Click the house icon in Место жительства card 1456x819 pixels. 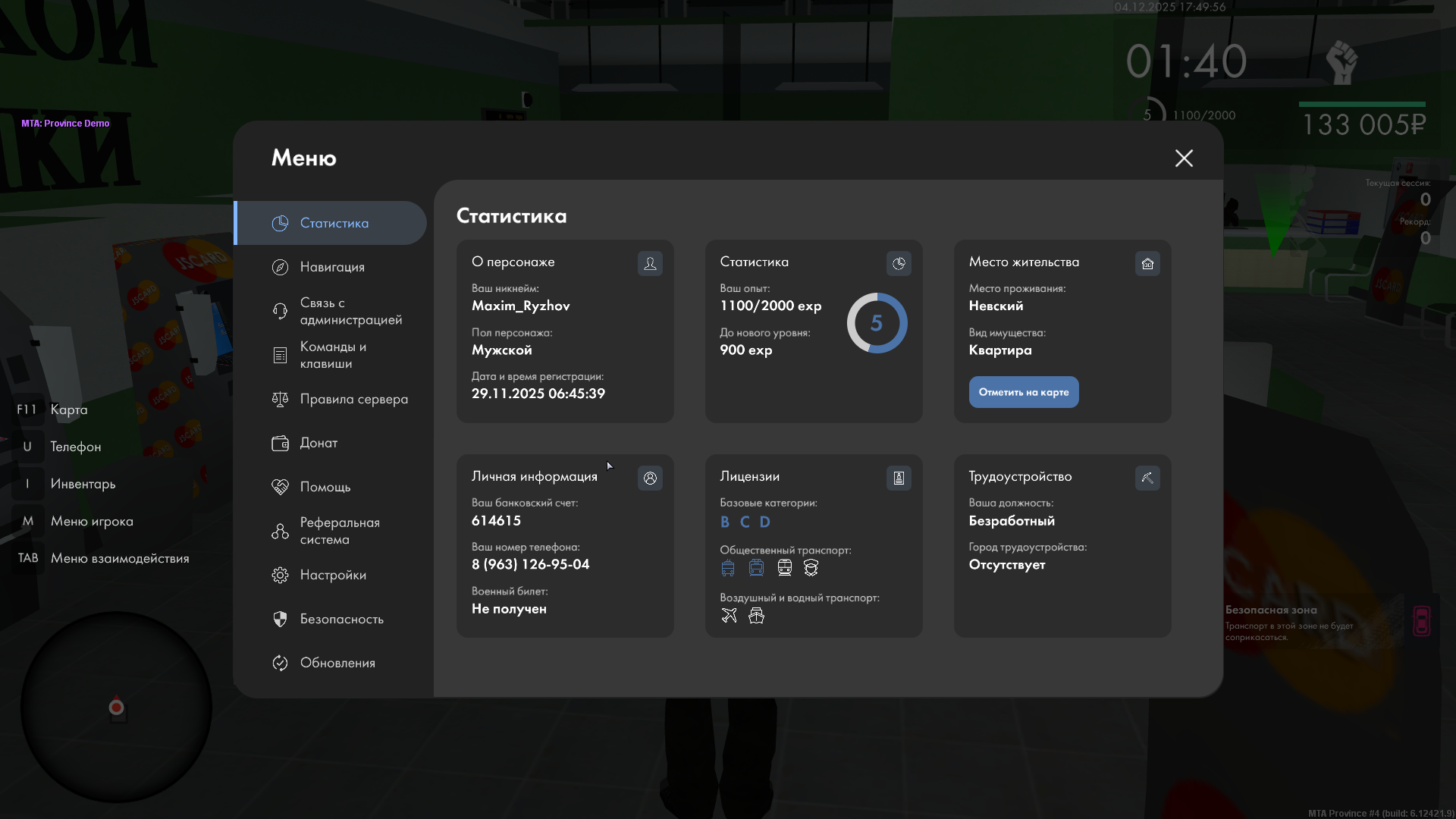coord(1147,263)
